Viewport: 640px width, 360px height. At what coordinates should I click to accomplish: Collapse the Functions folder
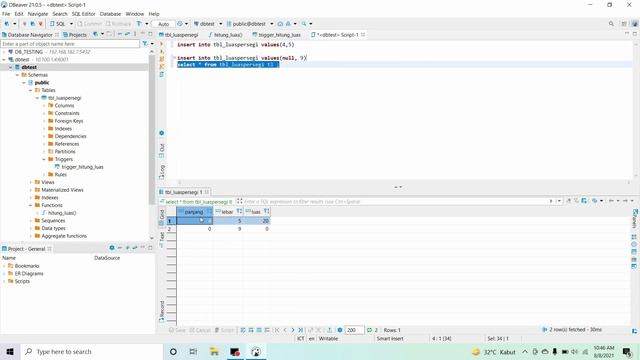31,205
